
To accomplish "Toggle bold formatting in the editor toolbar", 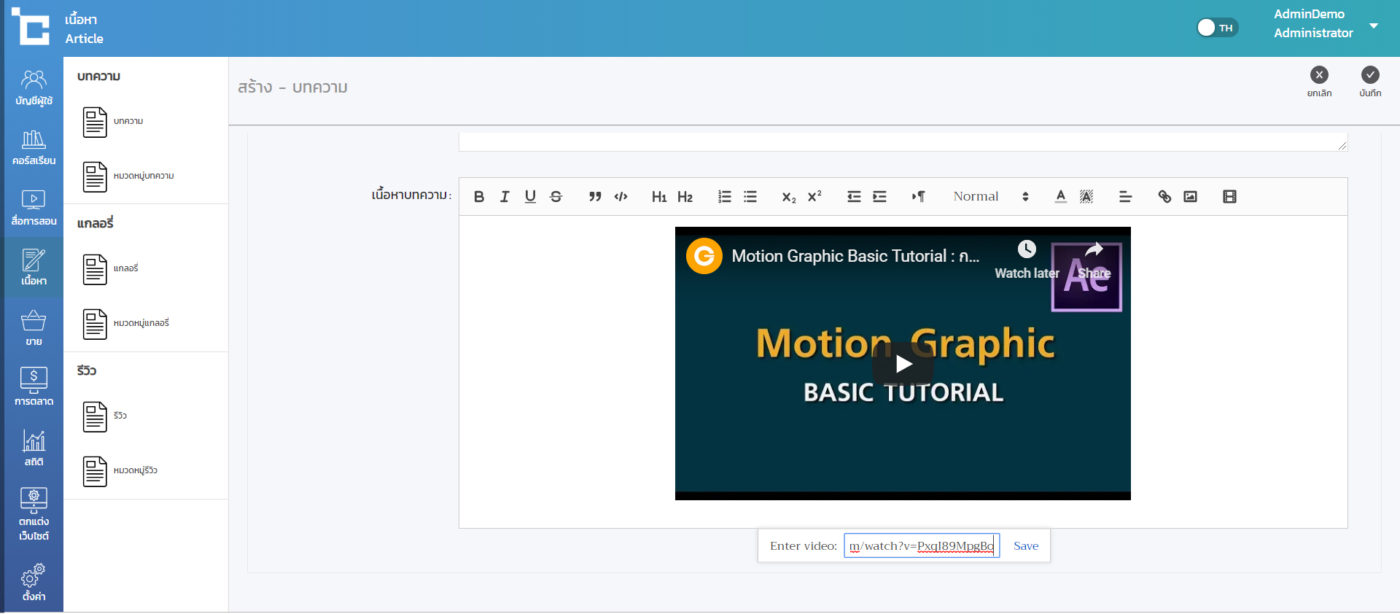I will tap(479, 197).
